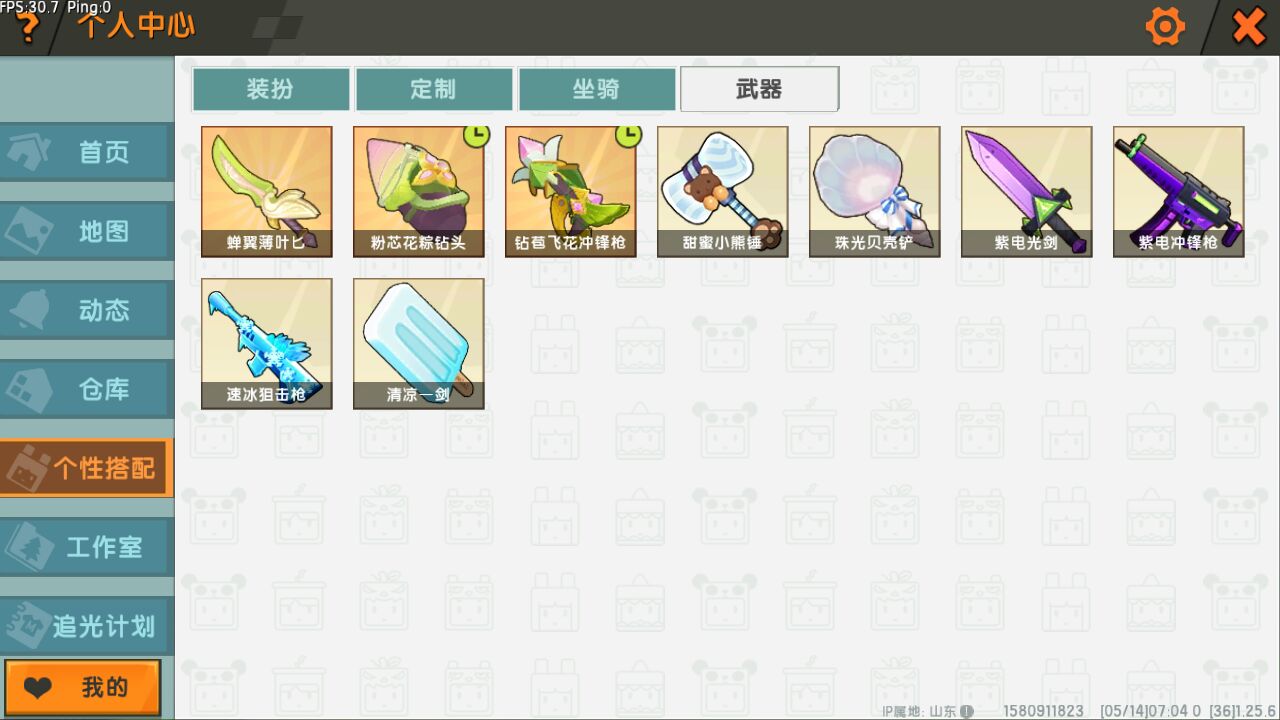The height and width of the screenshot is (720, 1280).
Task: Open 仓库 warehouse in the sidebar
Action: 87,389
